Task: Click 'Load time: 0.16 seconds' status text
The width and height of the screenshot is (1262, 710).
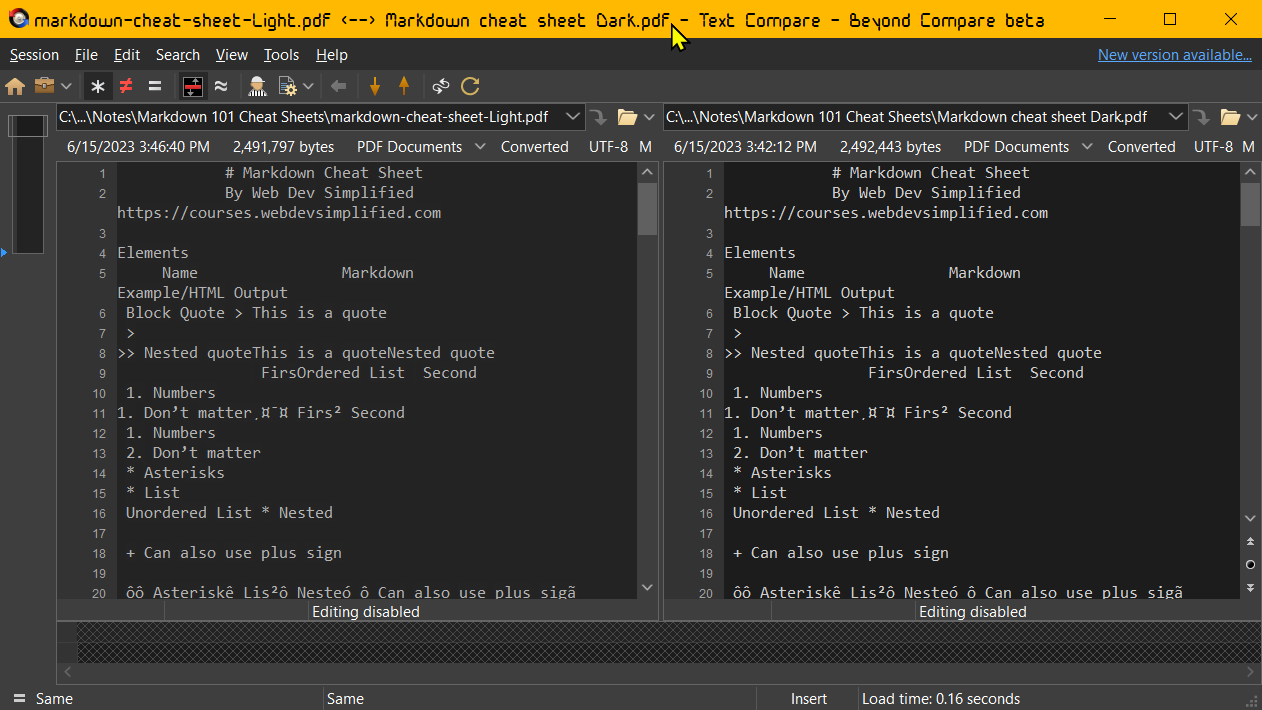Action: [x=941, y=699]
